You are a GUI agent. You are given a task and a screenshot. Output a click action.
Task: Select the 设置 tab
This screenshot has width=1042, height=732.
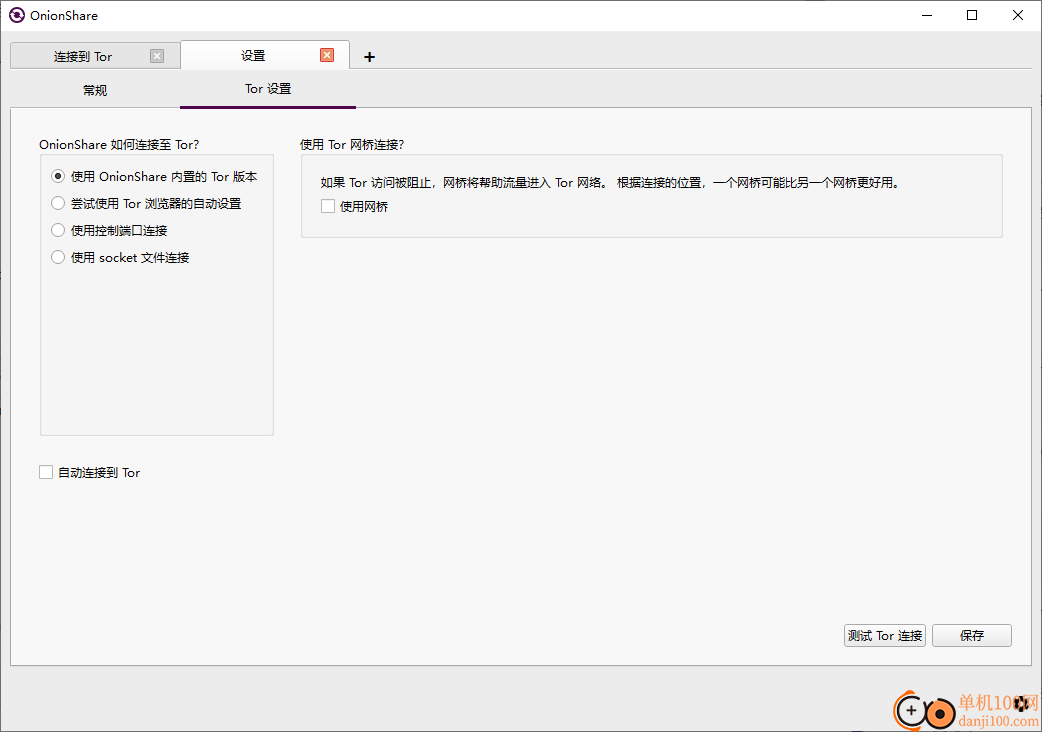pyautogui.click(x=265, y=55)
